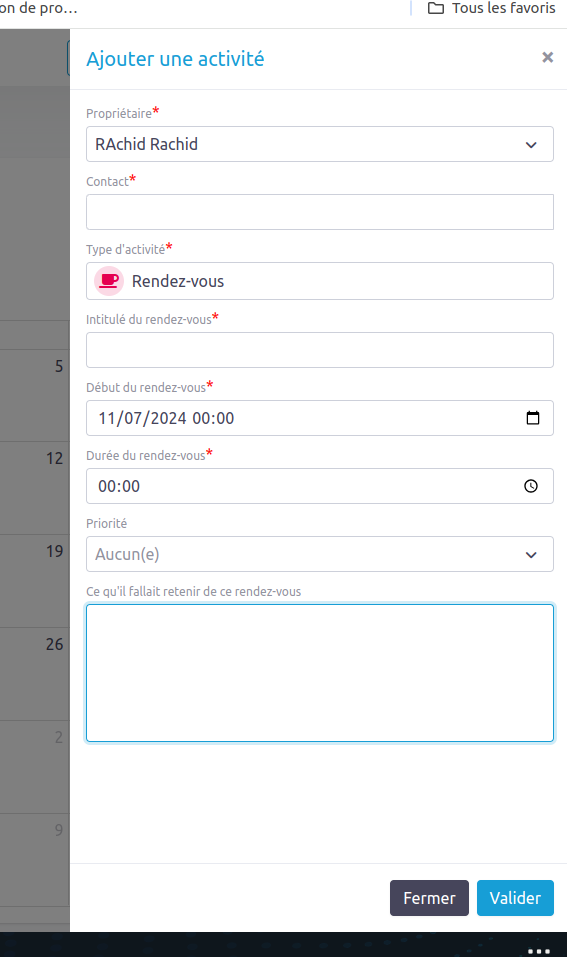Image resolution: width=567 pixels, height=957 pixels.
Task: Click the 11/07/2024 date value
Action: pyautogui.click(x=142, y=418)
